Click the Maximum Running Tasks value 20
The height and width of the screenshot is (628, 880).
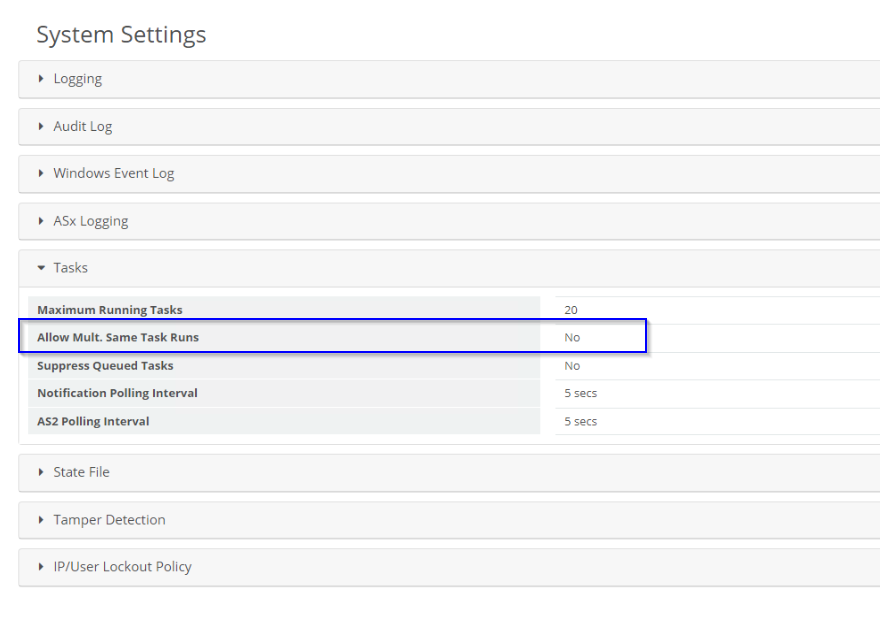(572, 309)
